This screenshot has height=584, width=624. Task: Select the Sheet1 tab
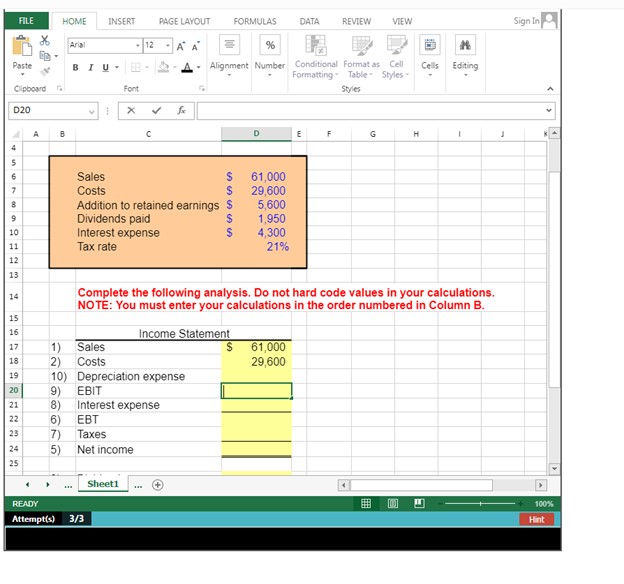pos(103,484)
